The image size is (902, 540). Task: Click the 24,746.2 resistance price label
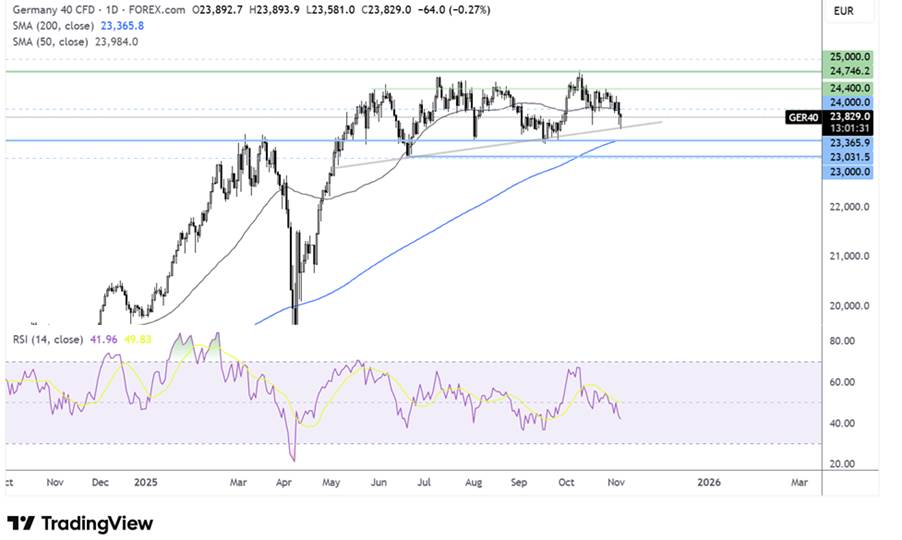846,71
